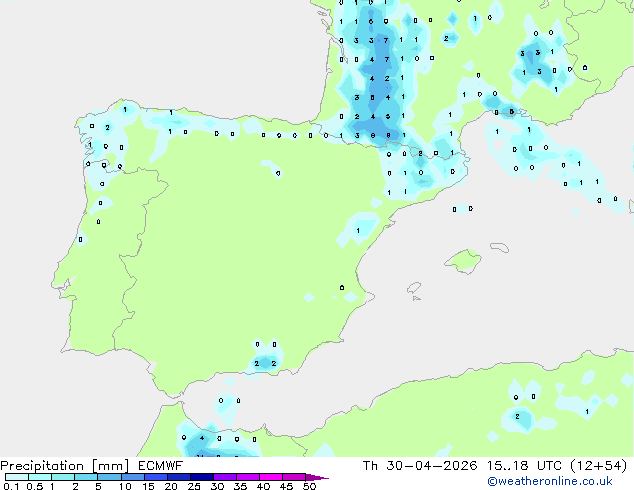Click the date 'Th 30-04-2026'
The image size is (634, 490).
click(420, 466)
